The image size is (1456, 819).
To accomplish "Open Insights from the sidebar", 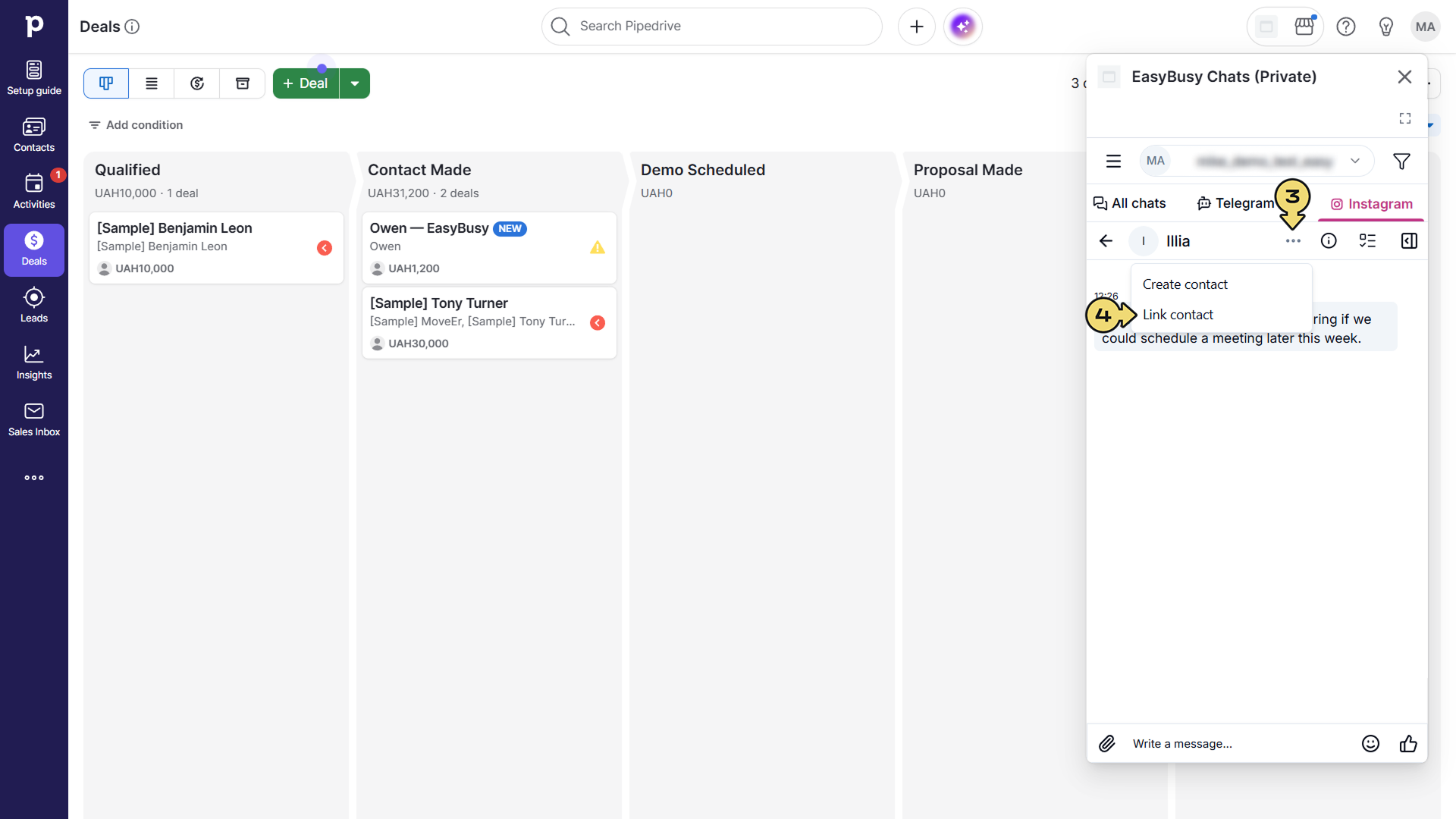I will coord(34,363).
